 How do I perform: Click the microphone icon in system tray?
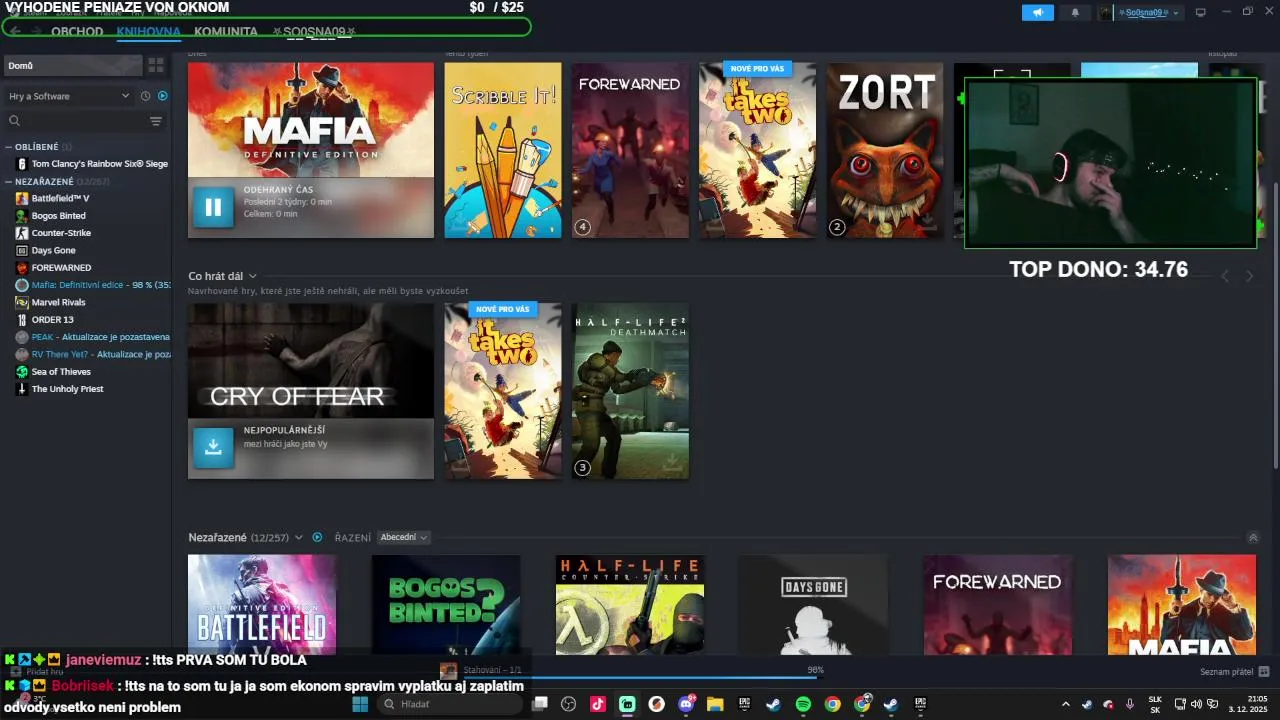point(1130,704)
